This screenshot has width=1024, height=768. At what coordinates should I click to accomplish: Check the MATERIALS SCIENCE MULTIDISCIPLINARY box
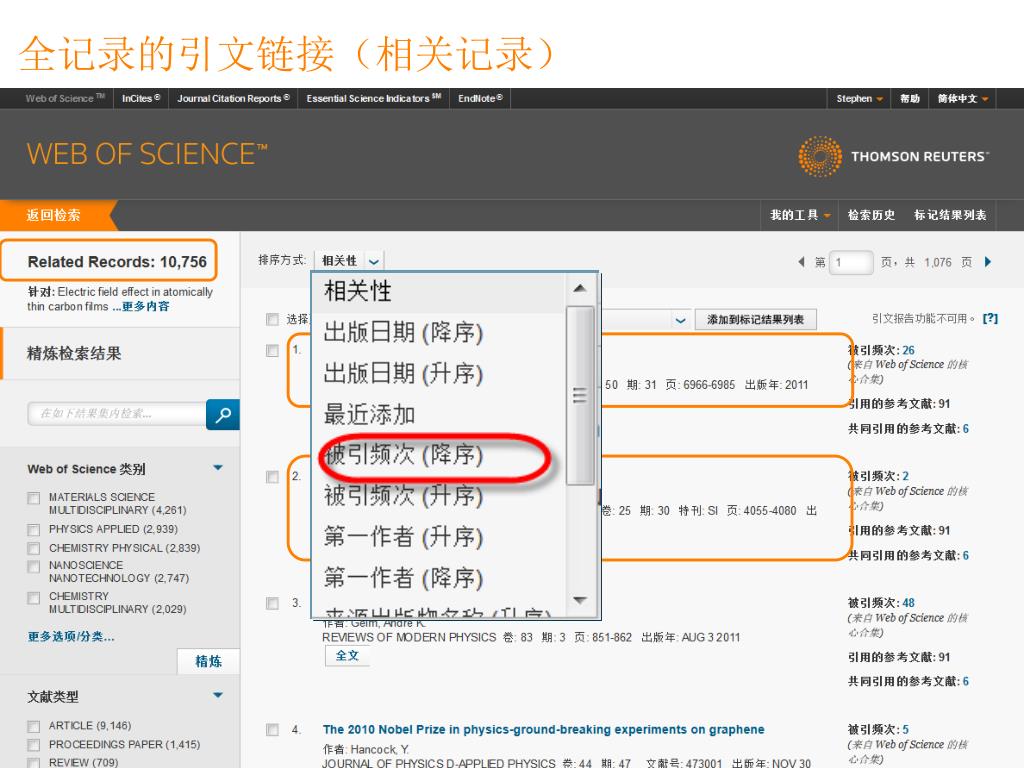(33, 498)
